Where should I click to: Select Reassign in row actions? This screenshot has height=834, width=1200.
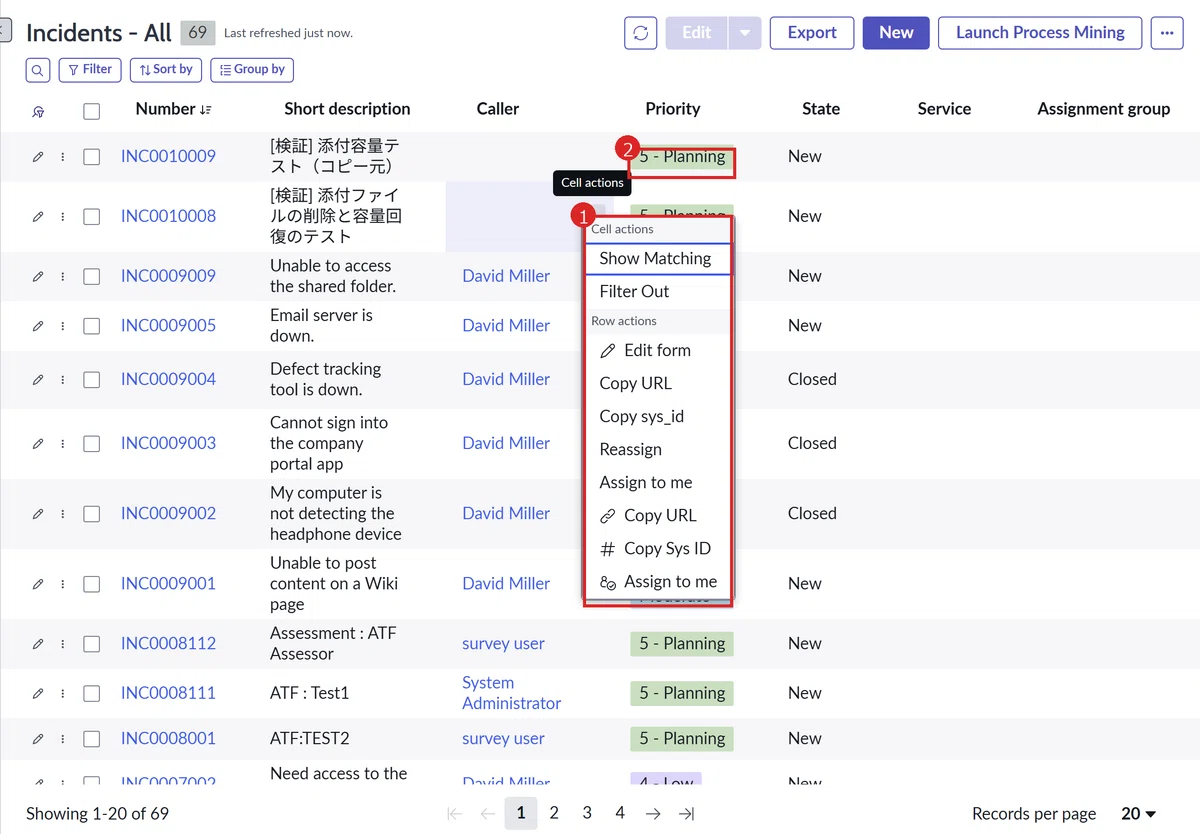click(x=659, y=450)
